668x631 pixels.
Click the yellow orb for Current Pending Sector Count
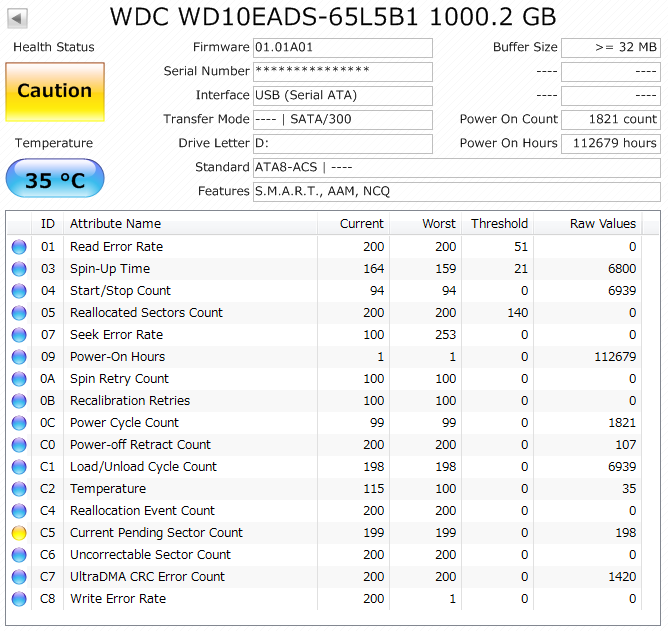click(x=19, y=533)
